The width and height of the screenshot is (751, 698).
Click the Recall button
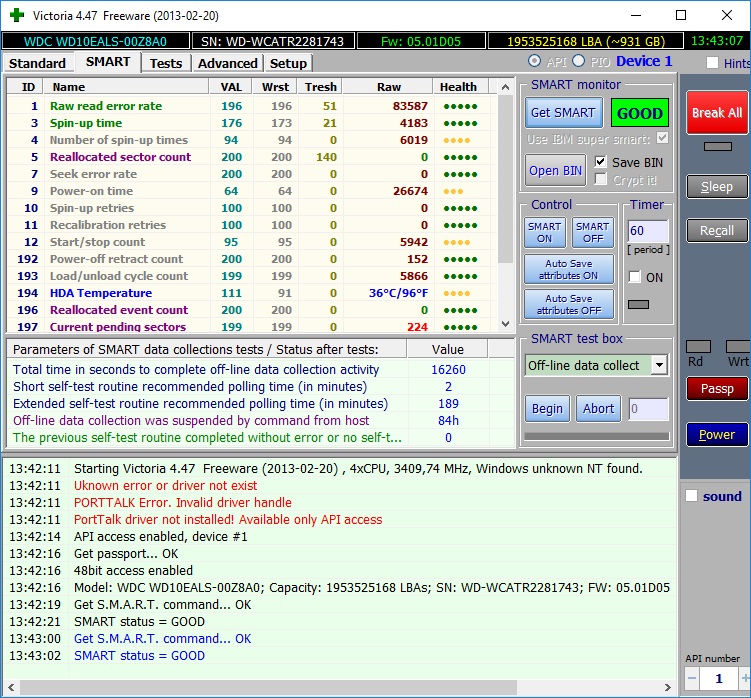click(717, 230)
